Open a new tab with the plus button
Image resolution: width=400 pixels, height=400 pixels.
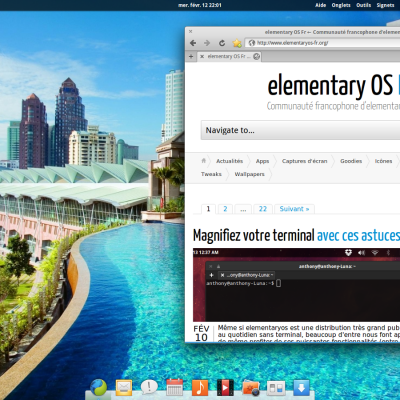coord(191,57)
